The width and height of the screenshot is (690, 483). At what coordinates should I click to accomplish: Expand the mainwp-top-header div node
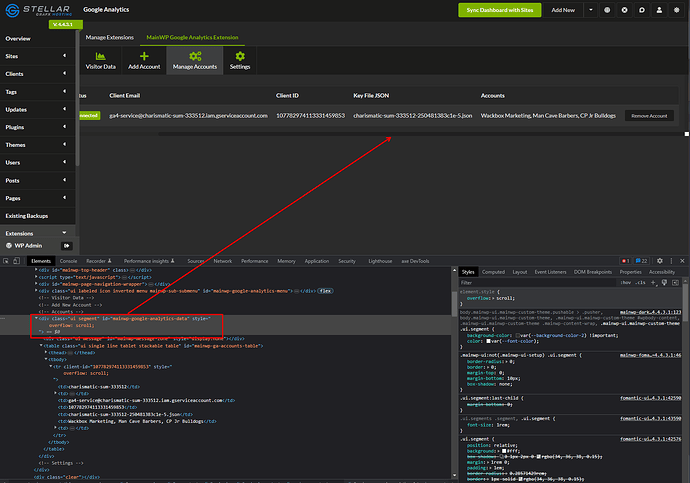[36, 270]
